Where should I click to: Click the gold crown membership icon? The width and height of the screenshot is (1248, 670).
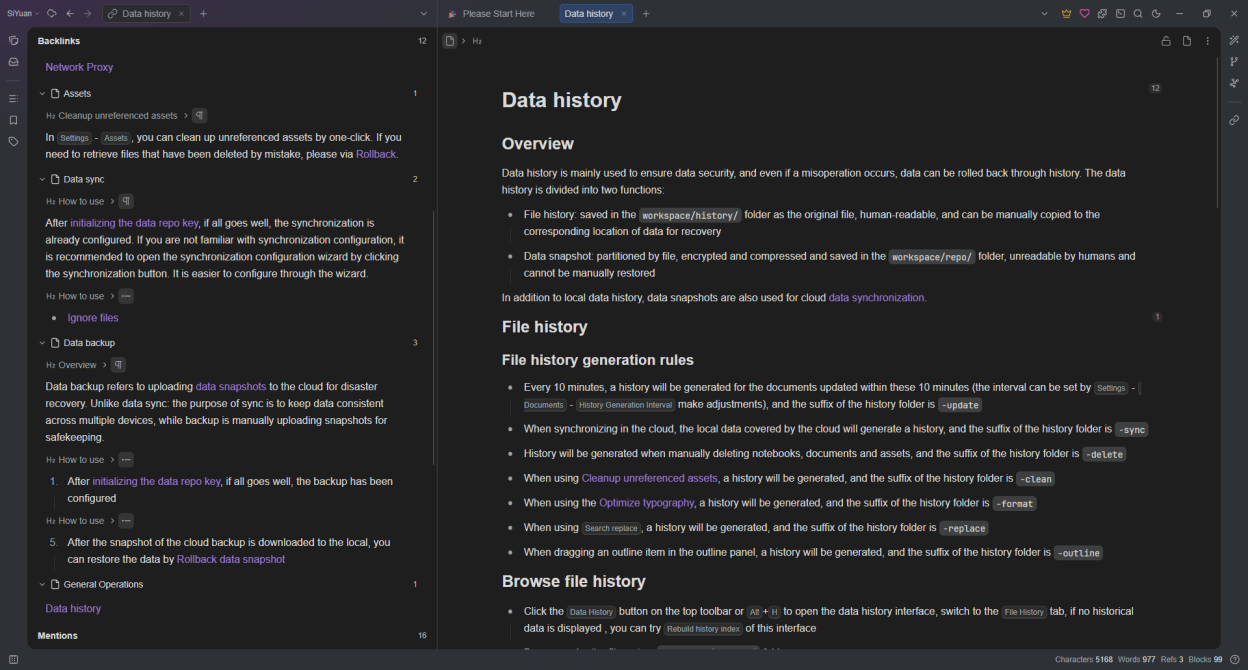pos(1066,14)
